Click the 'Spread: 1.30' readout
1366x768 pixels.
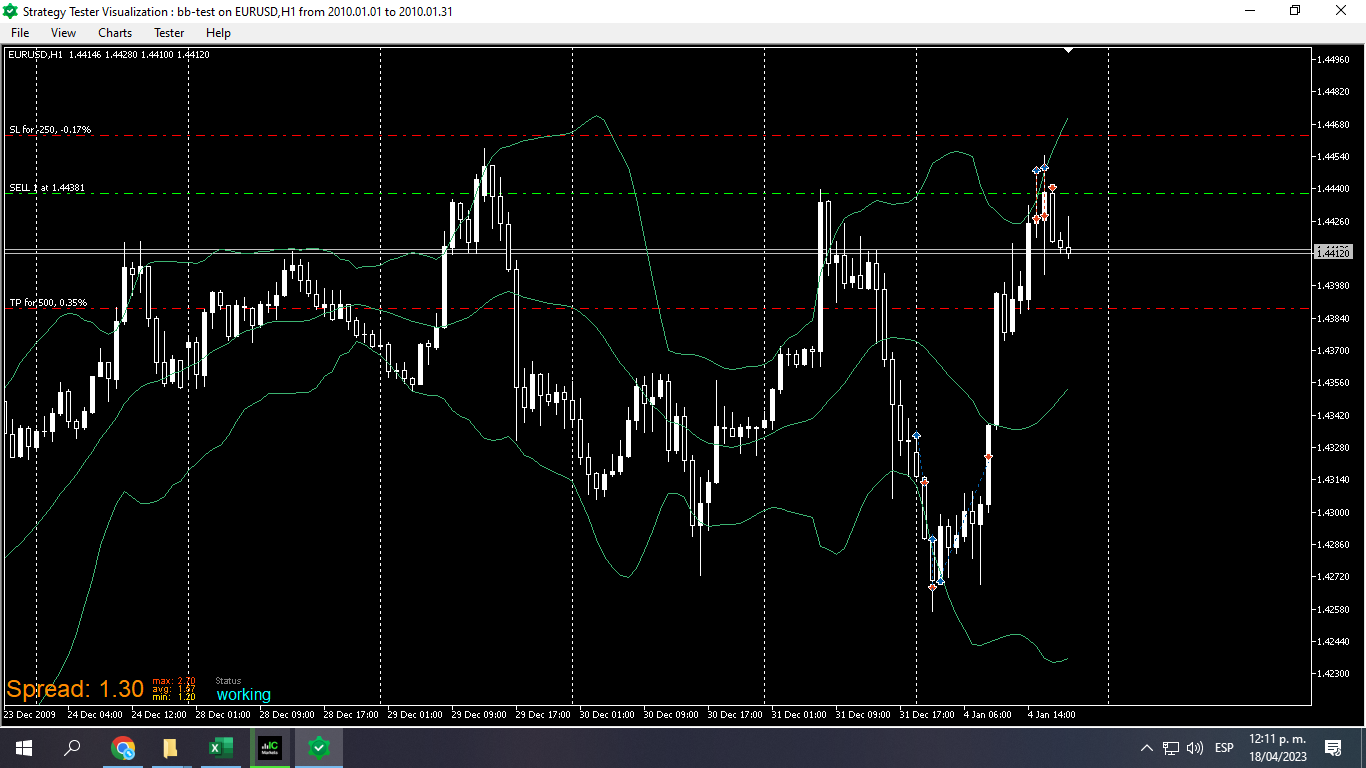click(x=75, y=689)
